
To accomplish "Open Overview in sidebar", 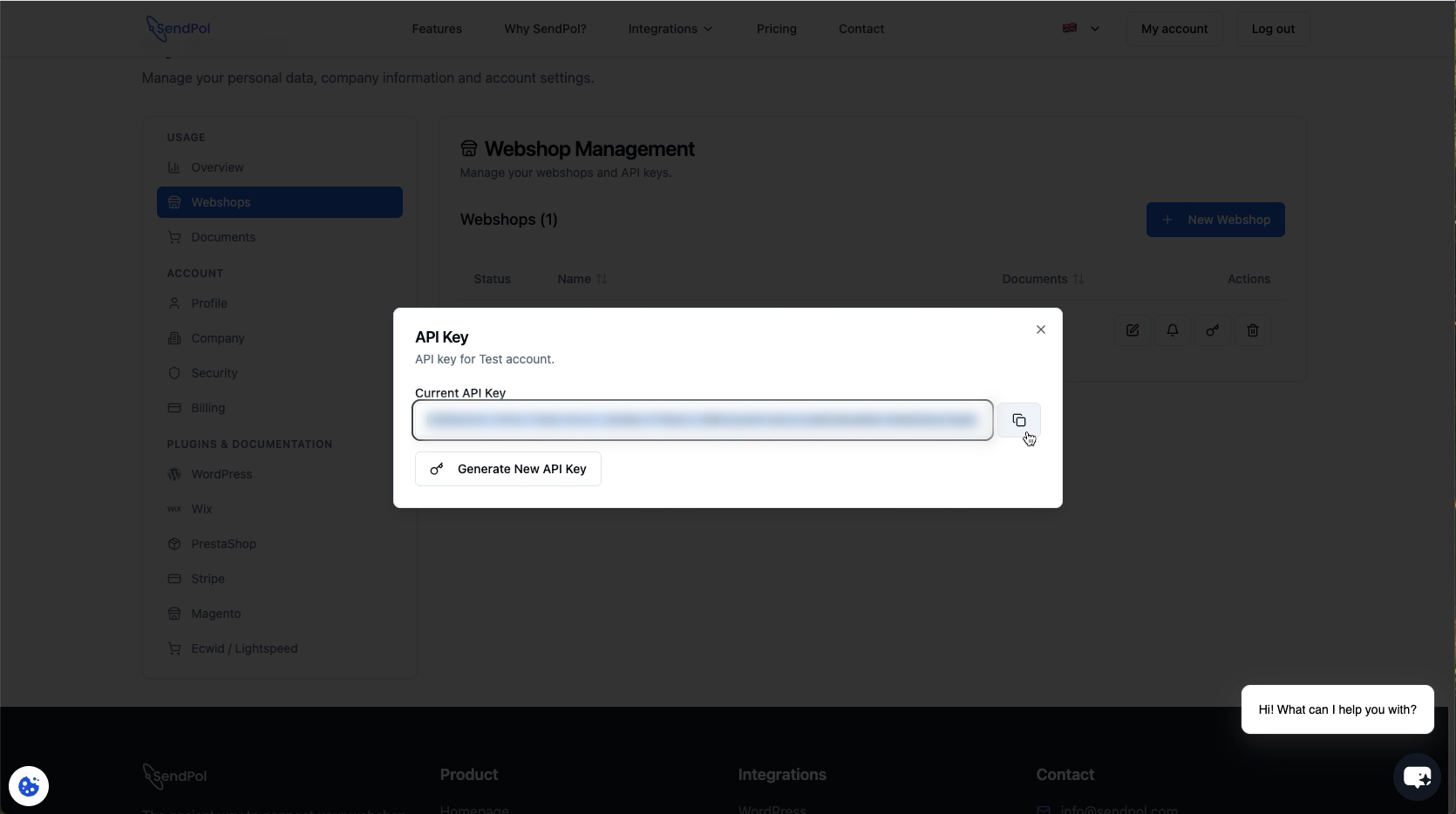I will [279, 167].
